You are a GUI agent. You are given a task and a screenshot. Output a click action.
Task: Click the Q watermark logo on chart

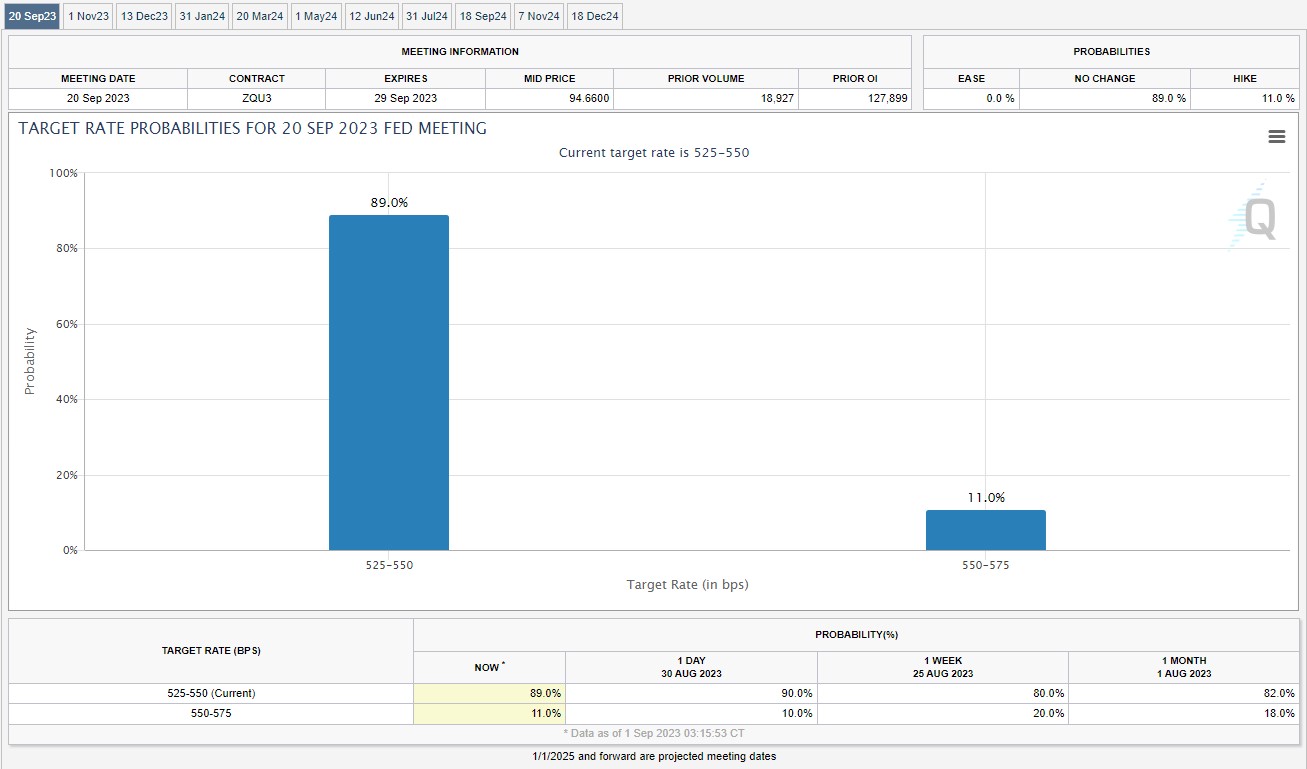pos(1253,218)
